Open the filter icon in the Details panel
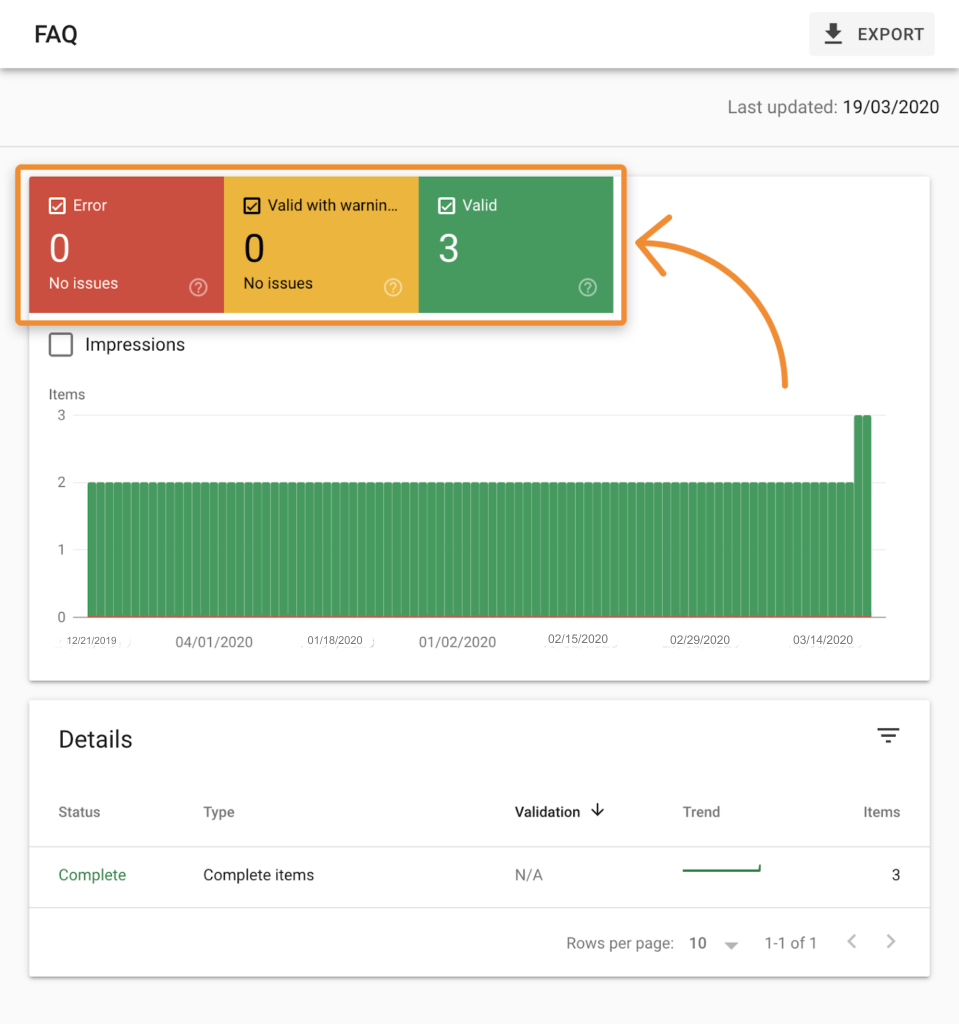This screenshot has width=959, height=1024. (x=888, y=735)
